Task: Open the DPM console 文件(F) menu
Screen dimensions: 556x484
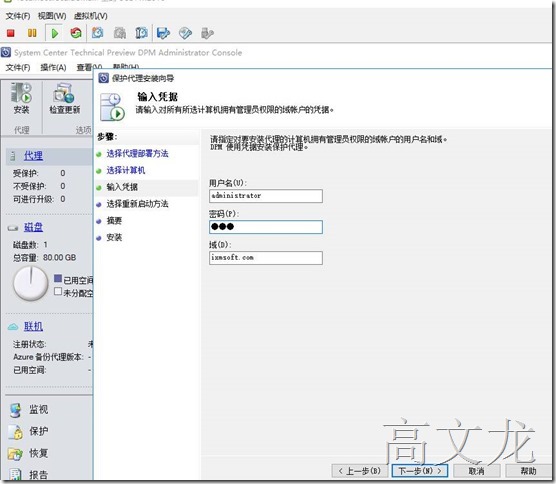Action: [18, 67]
